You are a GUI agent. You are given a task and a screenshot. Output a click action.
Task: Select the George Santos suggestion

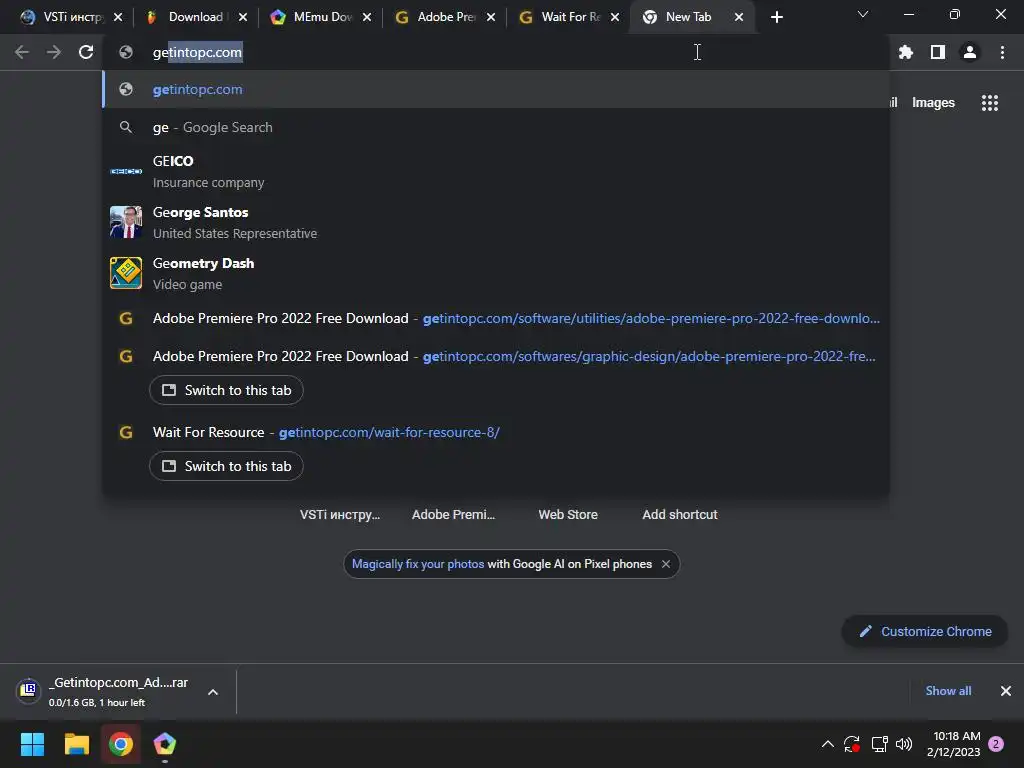tap(496, 222)
